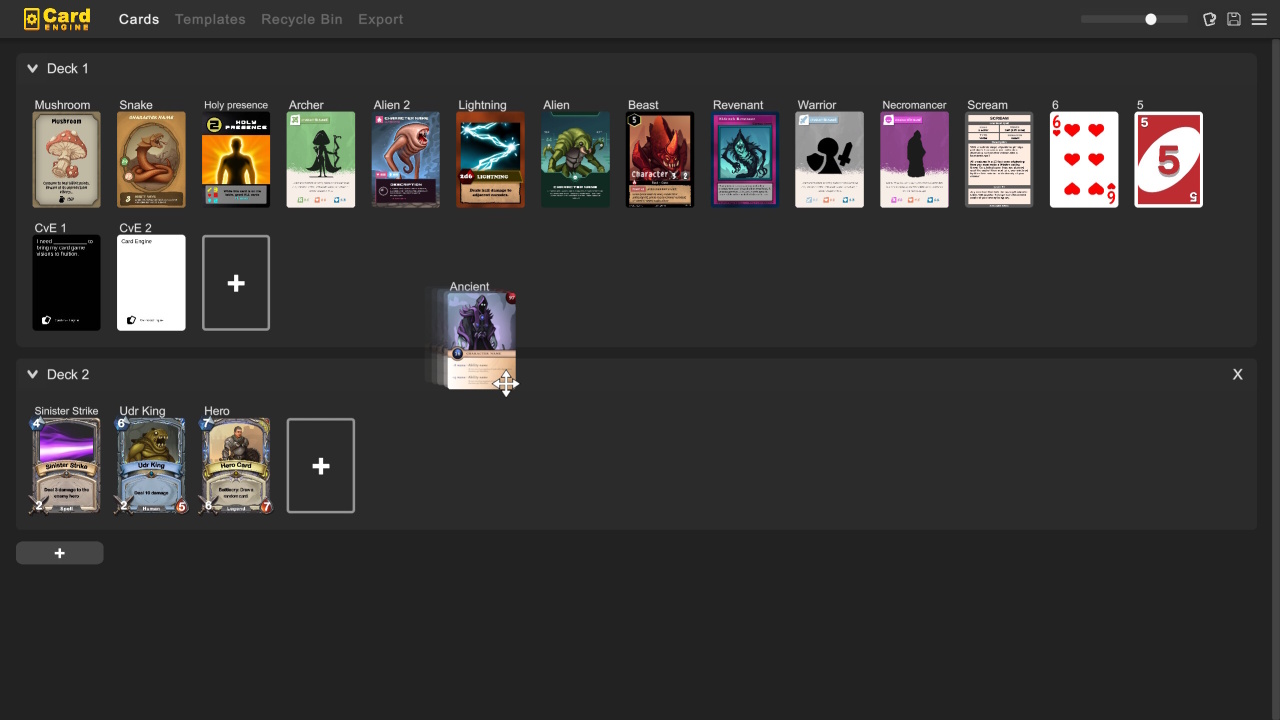Click the Card Engine logo
1280x720 pixels.
[57, 18]
